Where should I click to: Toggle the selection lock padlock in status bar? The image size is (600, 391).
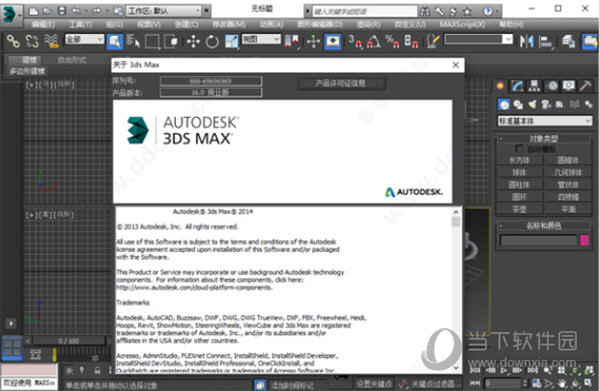97,370
